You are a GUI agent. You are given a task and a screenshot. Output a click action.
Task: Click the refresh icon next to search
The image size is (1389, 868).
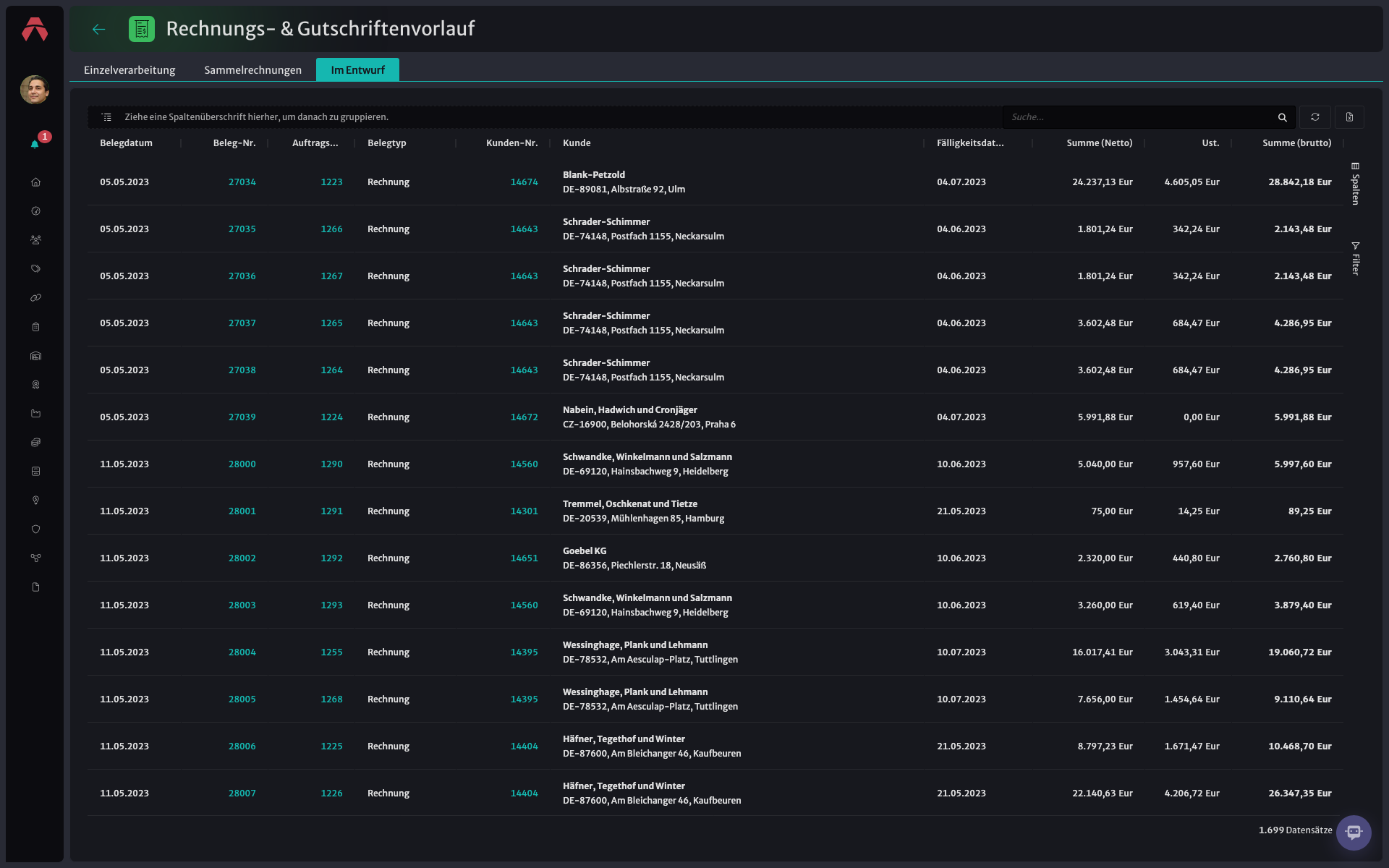click(1315, 117)
